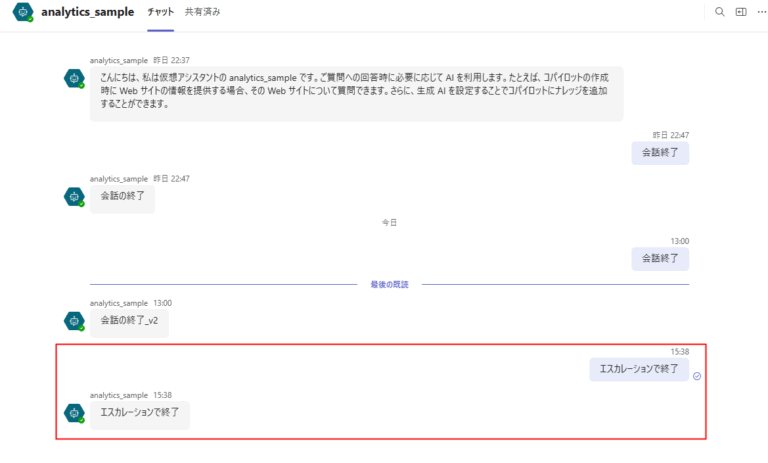Click the 会話終了 message sent at 22:47
The image size is (768, 463).
660,153
